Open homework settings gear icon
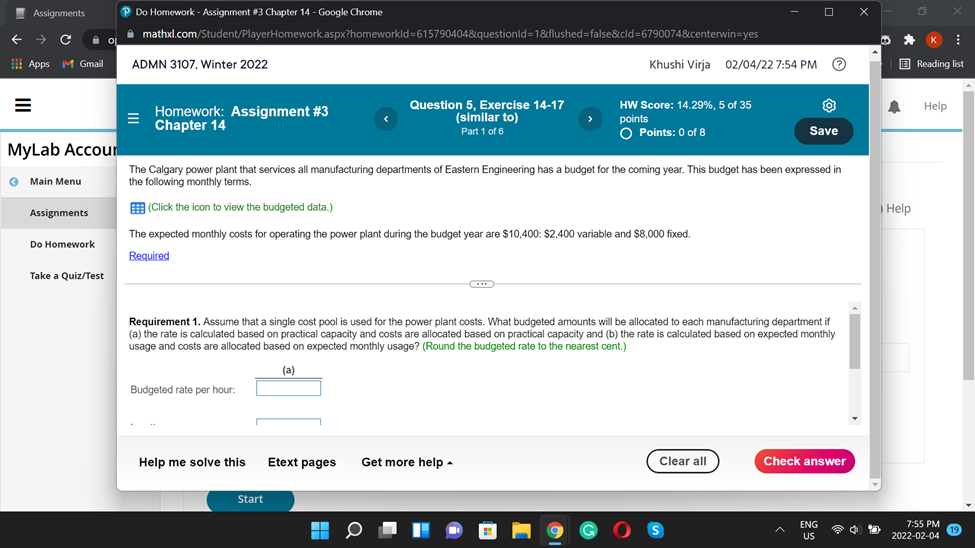Viewport: 975px width, 548px height. (x=829, y=106)
